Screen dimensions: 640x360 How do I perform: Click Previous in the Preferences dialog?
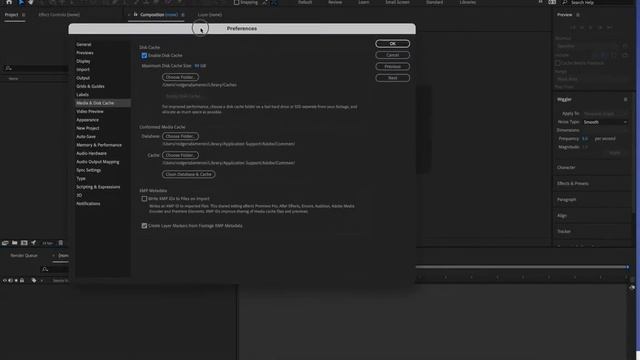point(392,67)
